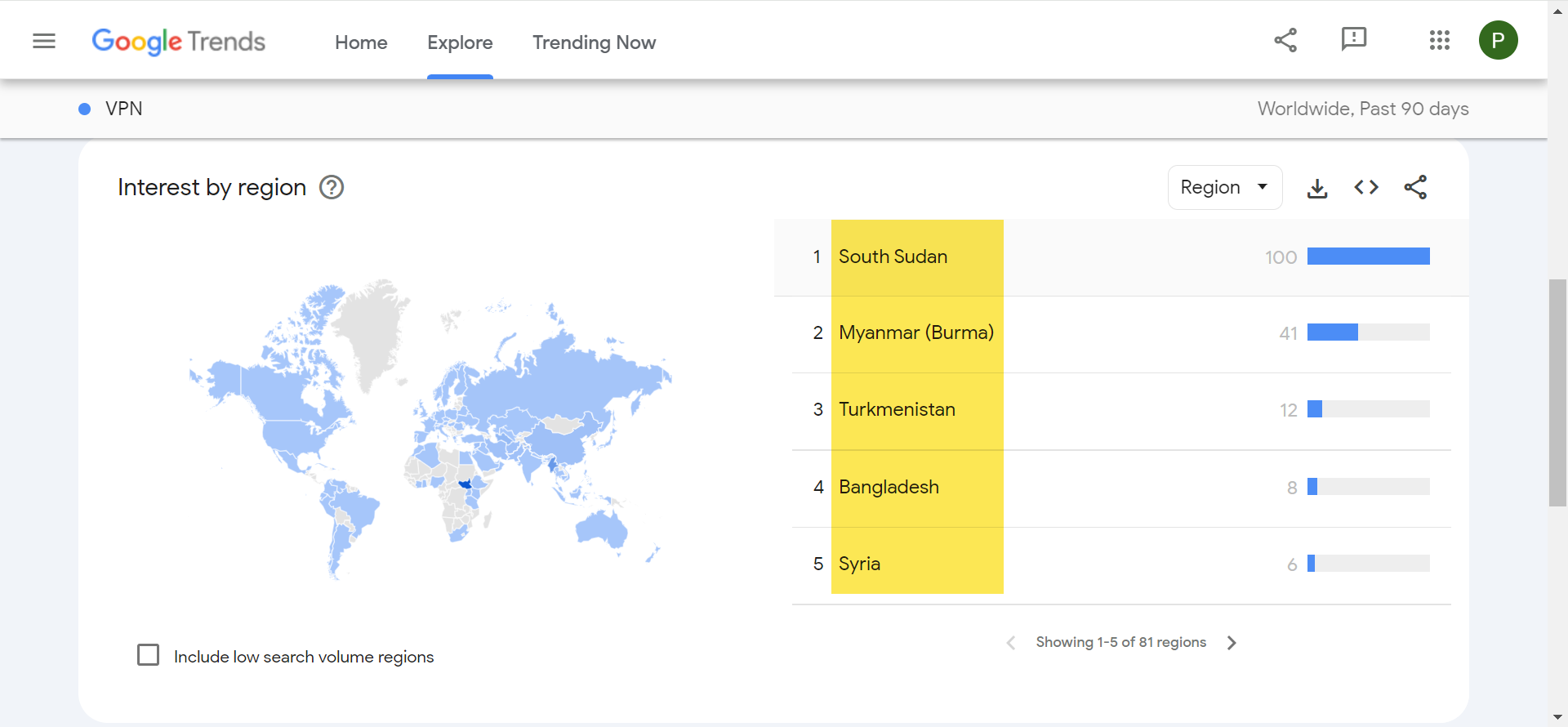The width and height of the screenshot is (1568, 727).
Task: Open the Trending Now tab
Action: pyautogui.click(x=594, y=42)
